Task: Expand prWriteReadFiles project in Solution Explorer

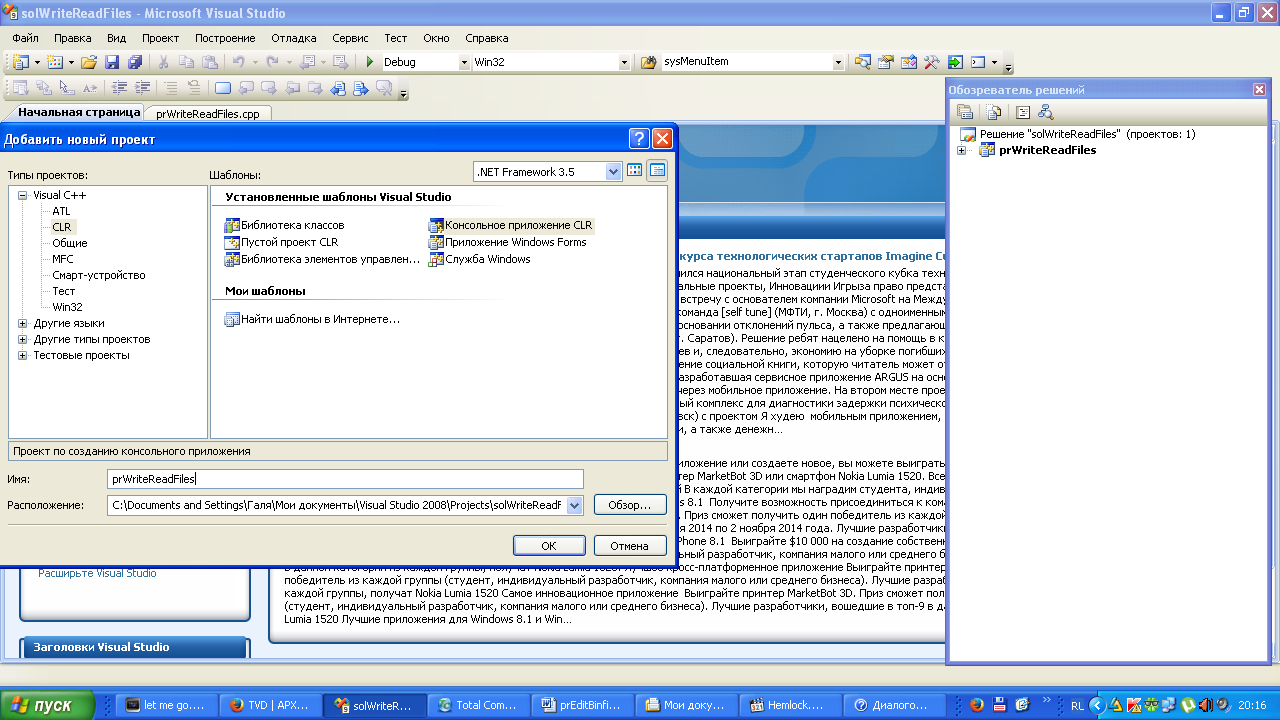Action: [x=962, y=150]
